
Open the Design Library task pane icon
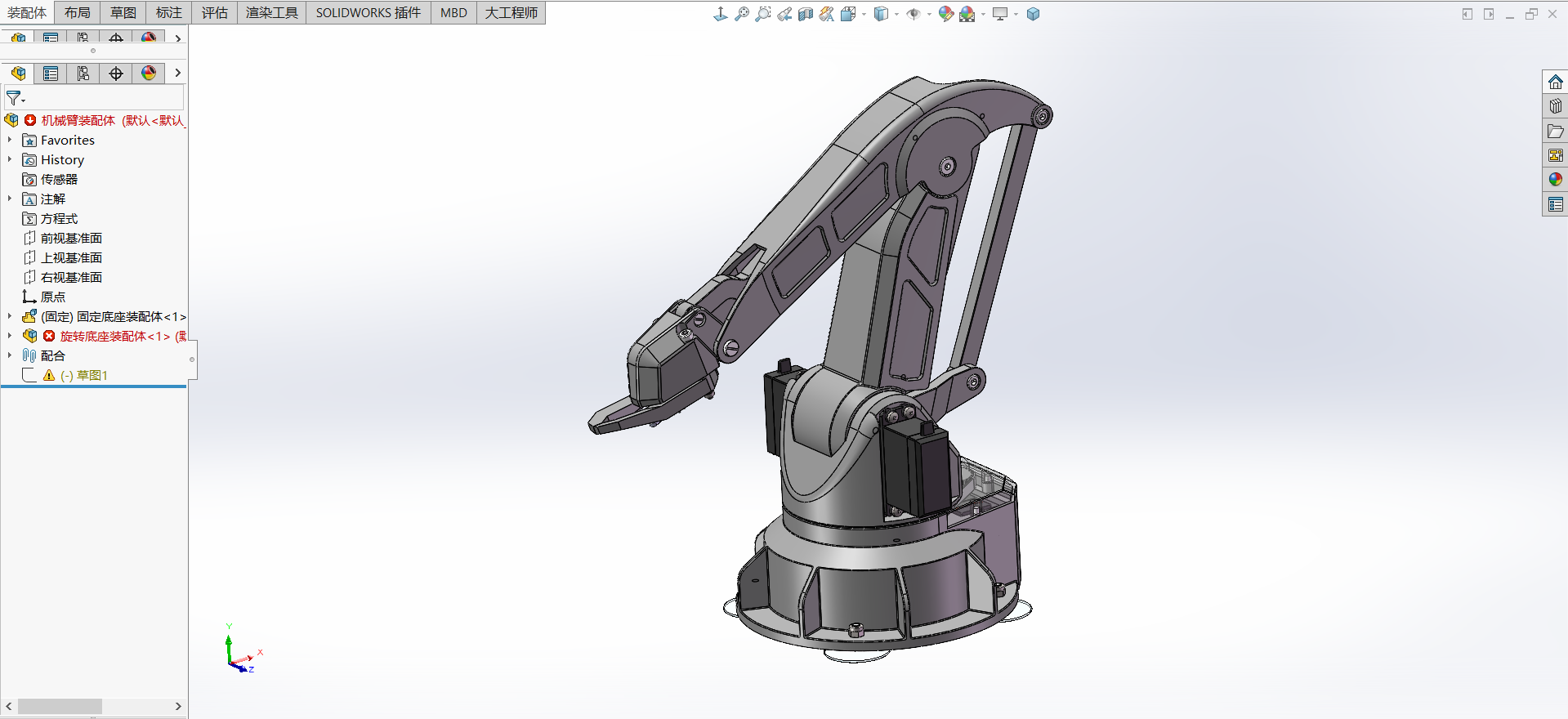(x=1556, y=106)
